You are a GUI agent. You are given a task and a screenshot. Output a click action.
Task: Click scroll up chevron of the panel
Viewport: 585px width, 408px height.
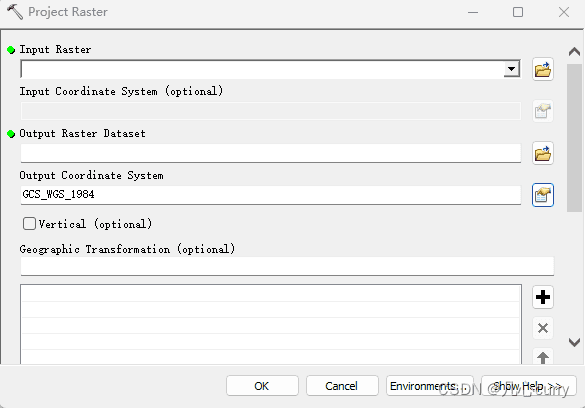point(574,52)
